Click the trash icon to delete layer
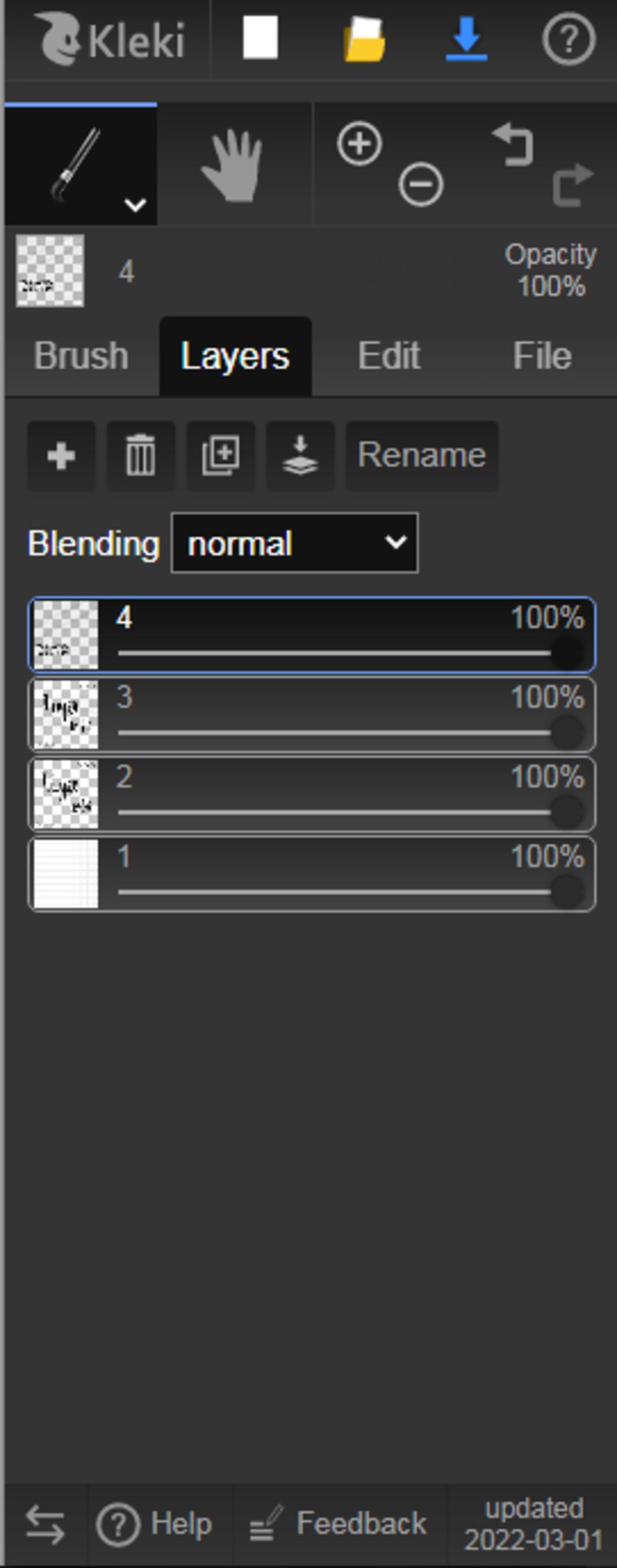Screen dimensions: 617x1568 coord(141,455)
